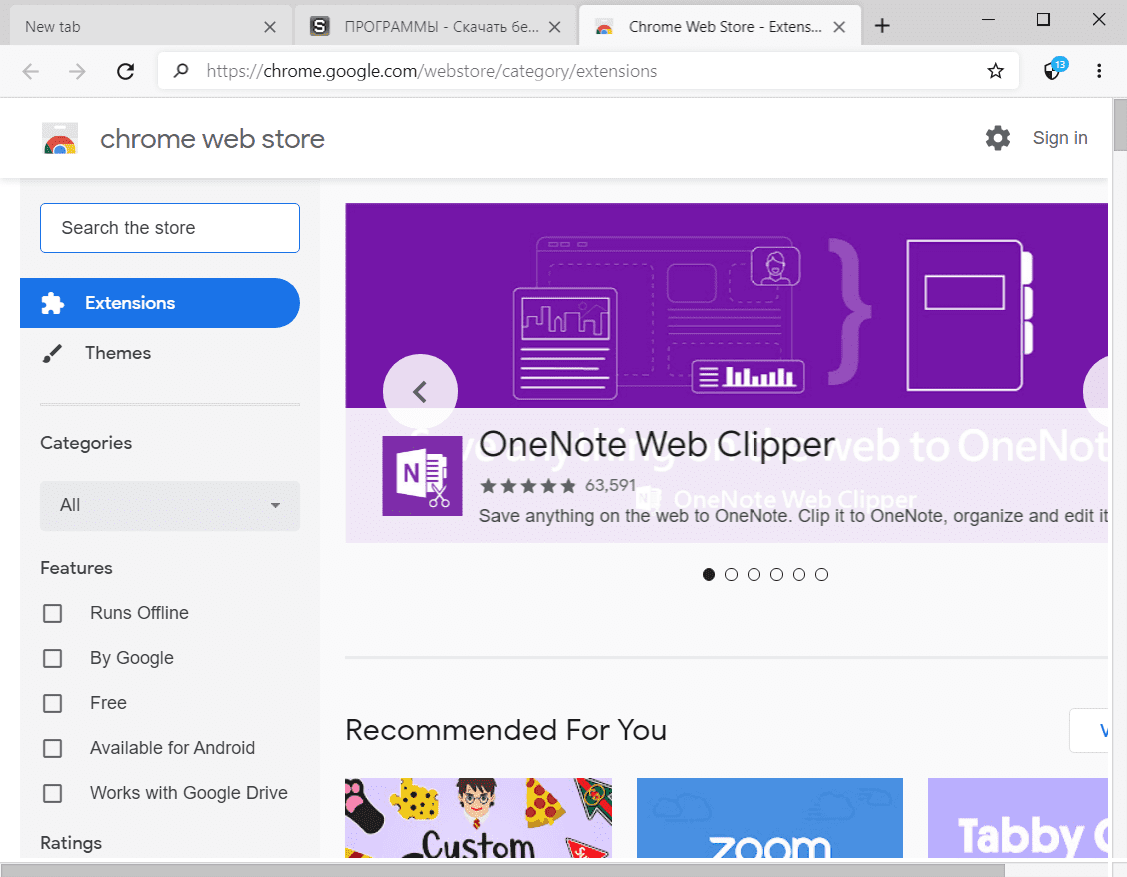Select the fourth carousel dot
The width and height of the screenshot is (1127, 877).
click(x=776, y=574)
